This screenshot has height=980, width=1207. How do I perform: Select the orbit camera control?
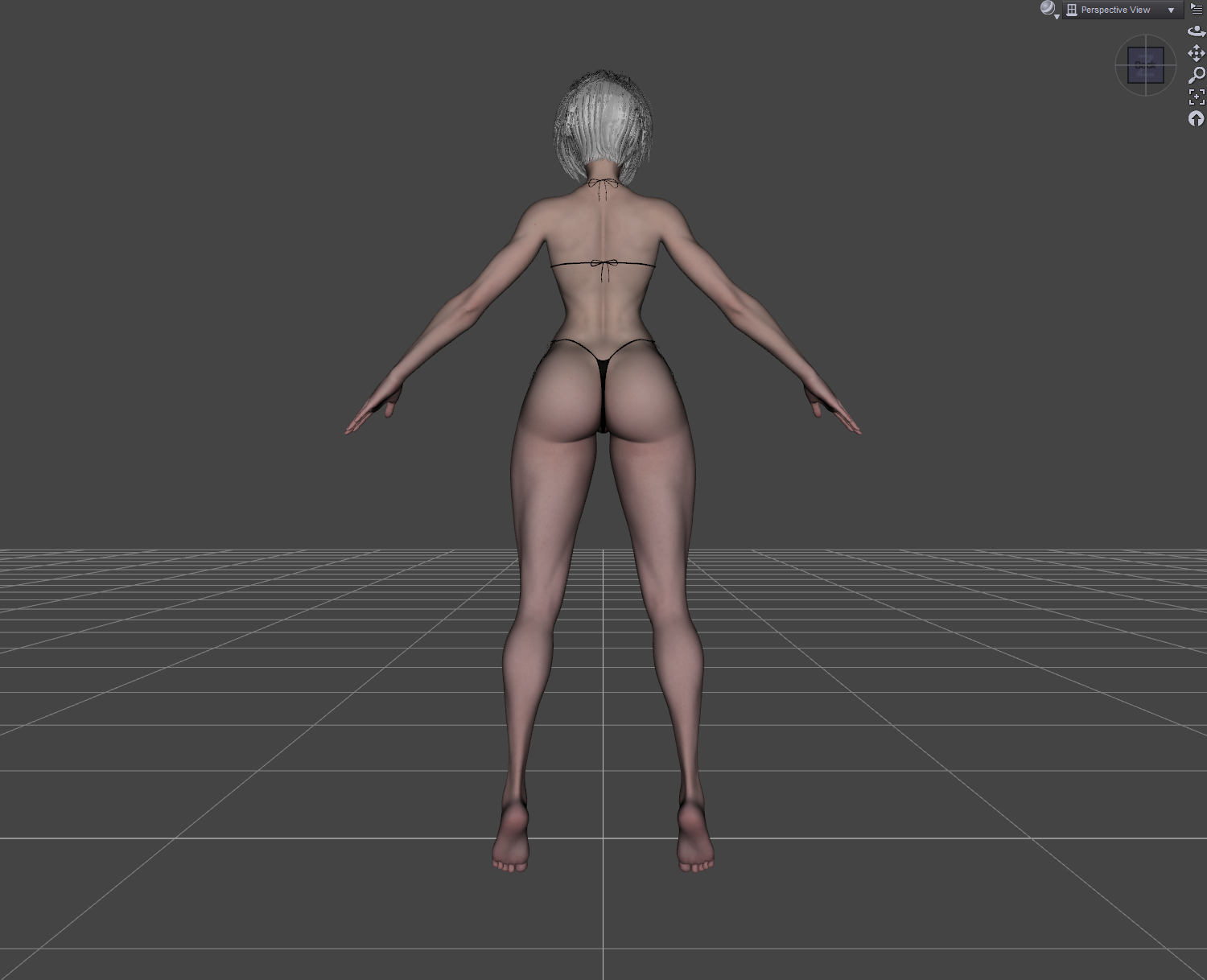tap(1197, 31)
